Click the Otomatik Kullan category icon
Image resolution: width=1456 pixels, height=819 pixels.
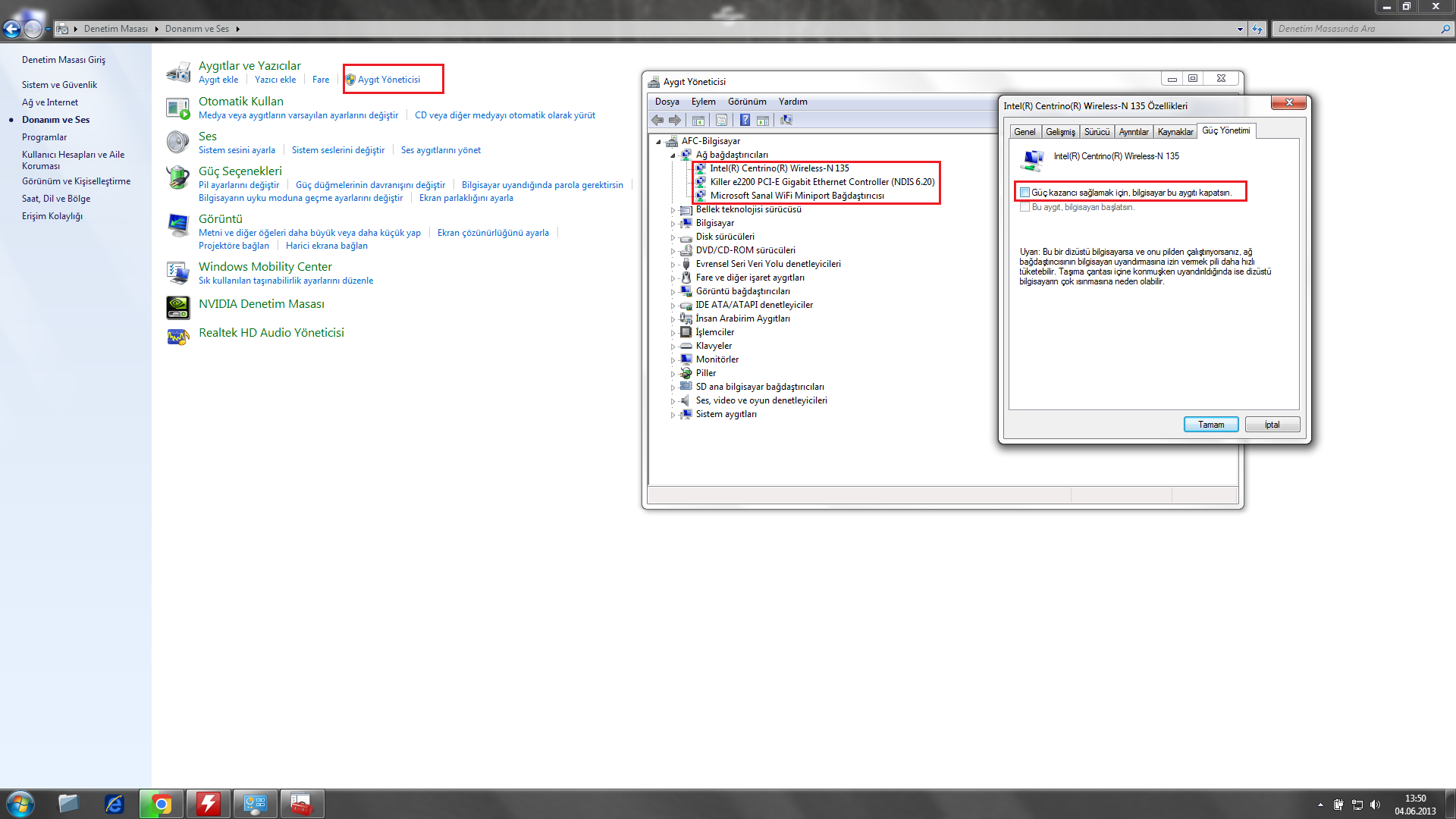[178, 108]
